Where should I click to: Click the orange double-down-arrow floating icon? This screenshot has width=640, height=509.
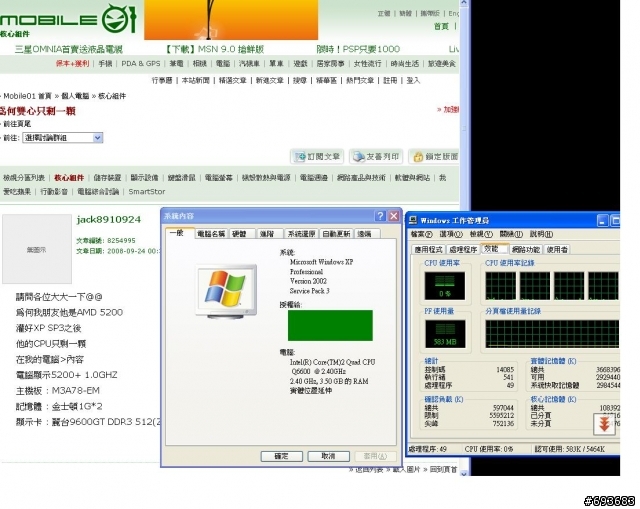(x=604, y=424)
